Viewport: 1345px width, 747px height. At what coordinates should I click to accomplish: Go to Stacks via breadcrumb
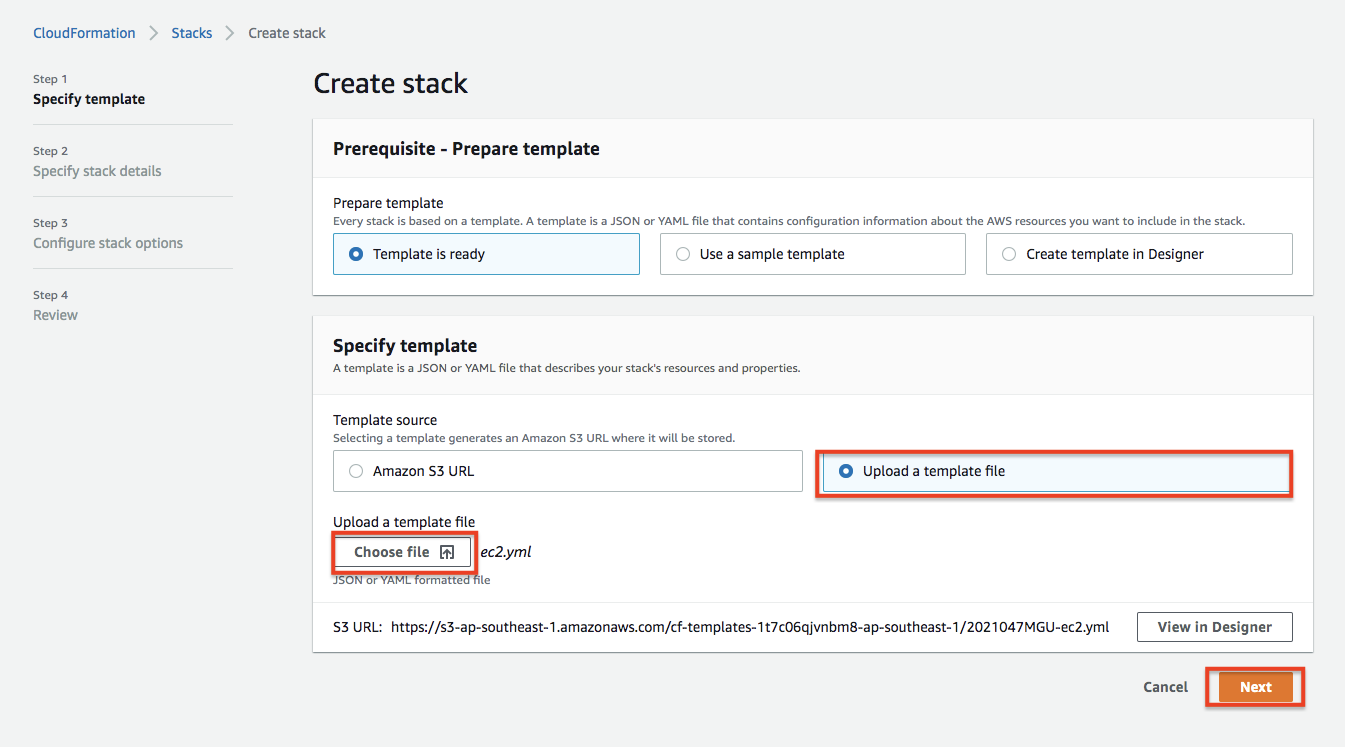(x=192, y=33)
